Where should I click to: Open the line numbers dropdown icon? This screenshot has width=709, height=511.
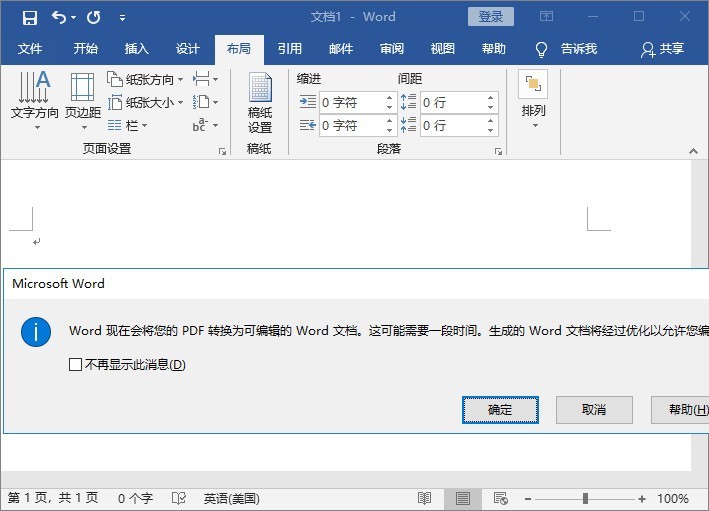point(205,102)
